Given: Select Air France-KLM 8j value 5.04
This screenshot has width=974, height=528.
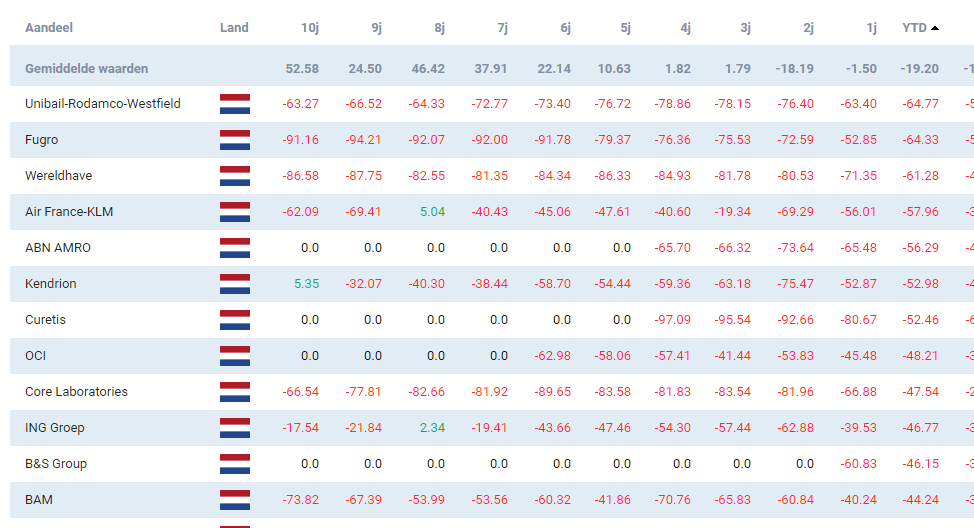Looking at the screenshot, I should coord(432,212).
